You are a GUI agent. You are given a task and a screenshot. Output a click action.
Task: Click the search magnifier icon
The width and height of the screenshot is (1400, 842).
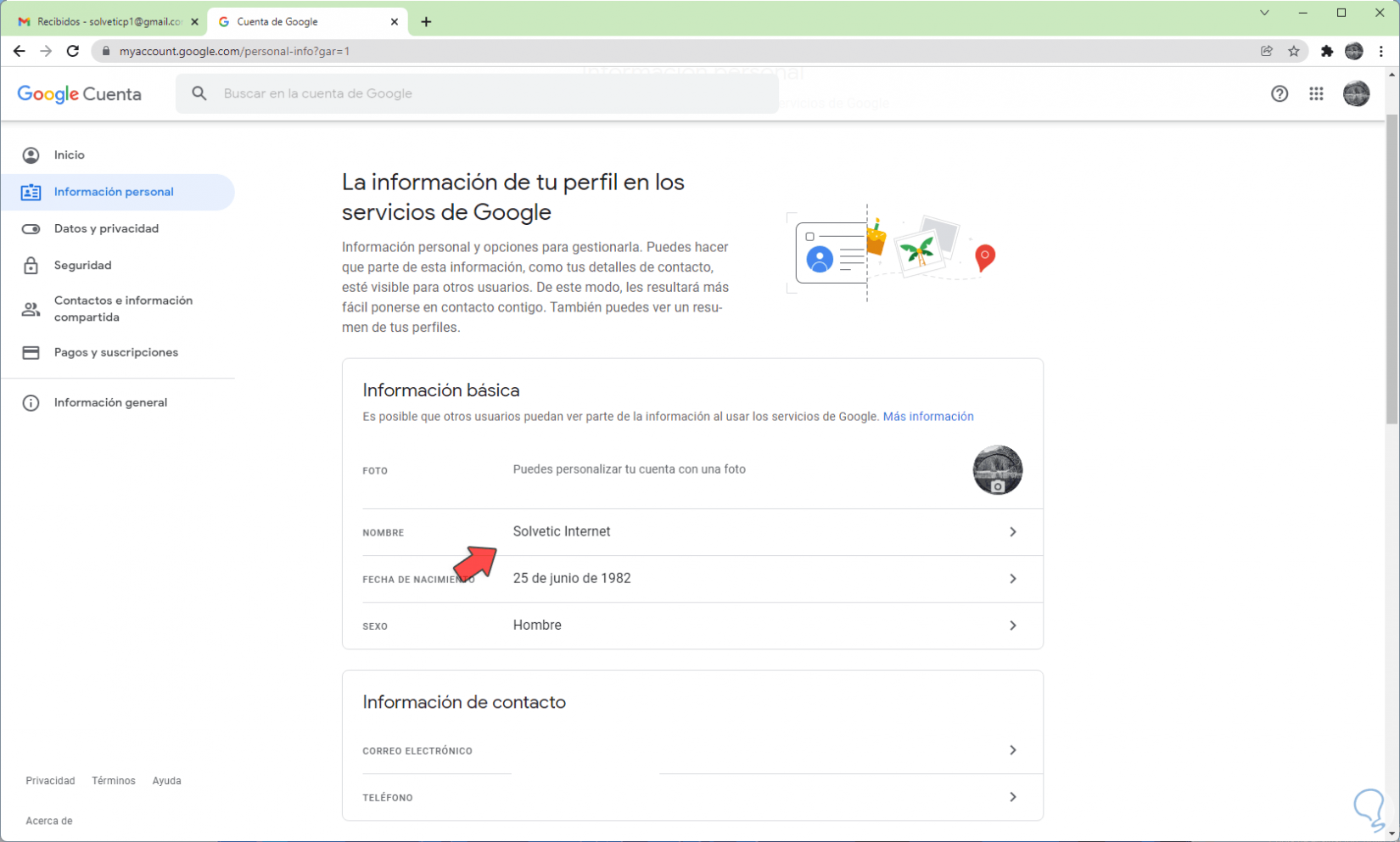tap(199, 93)
